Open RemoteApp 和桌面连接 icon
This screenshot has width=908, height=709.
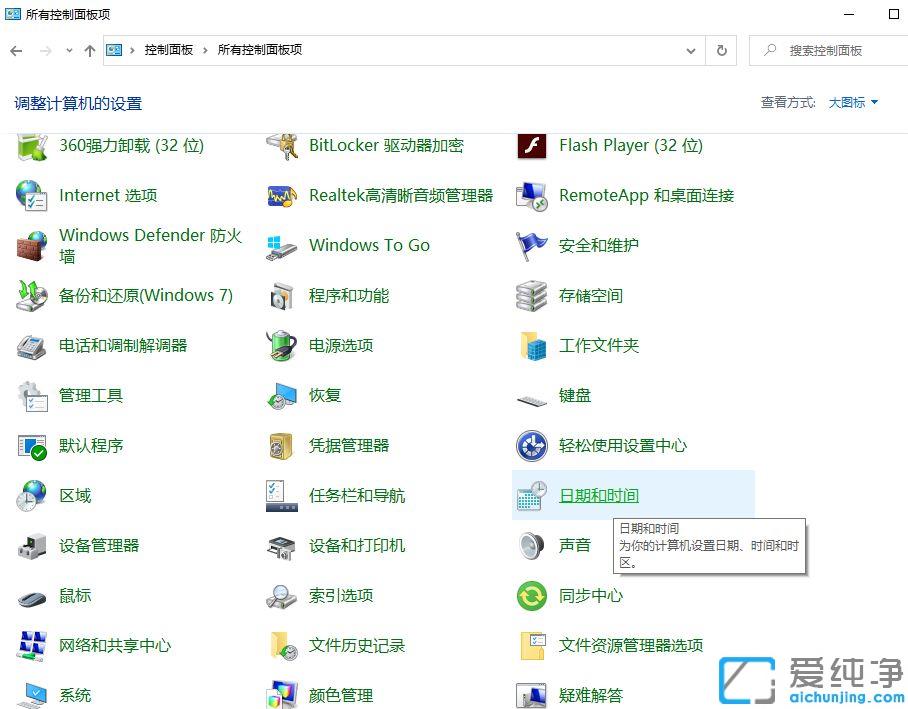532,196
